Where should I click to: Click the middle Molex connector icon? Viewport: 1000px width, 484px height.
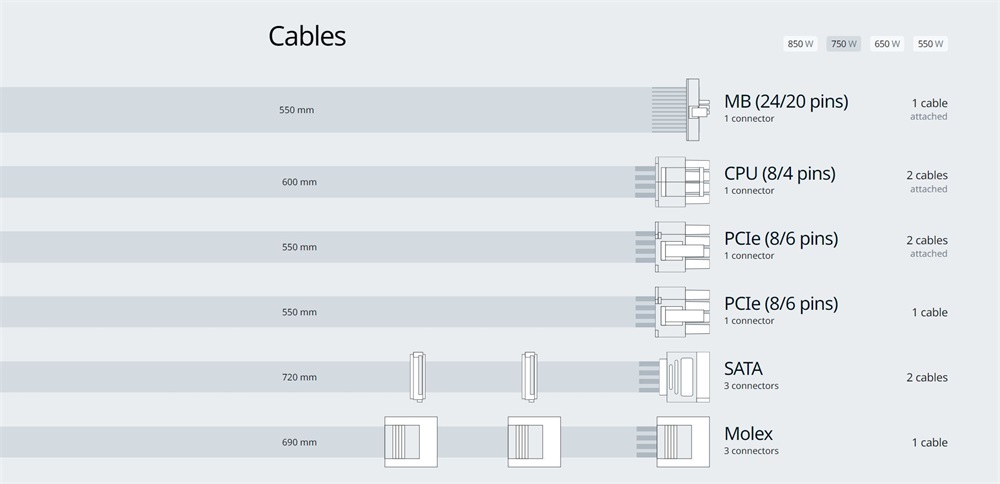[x=534, y=442]
